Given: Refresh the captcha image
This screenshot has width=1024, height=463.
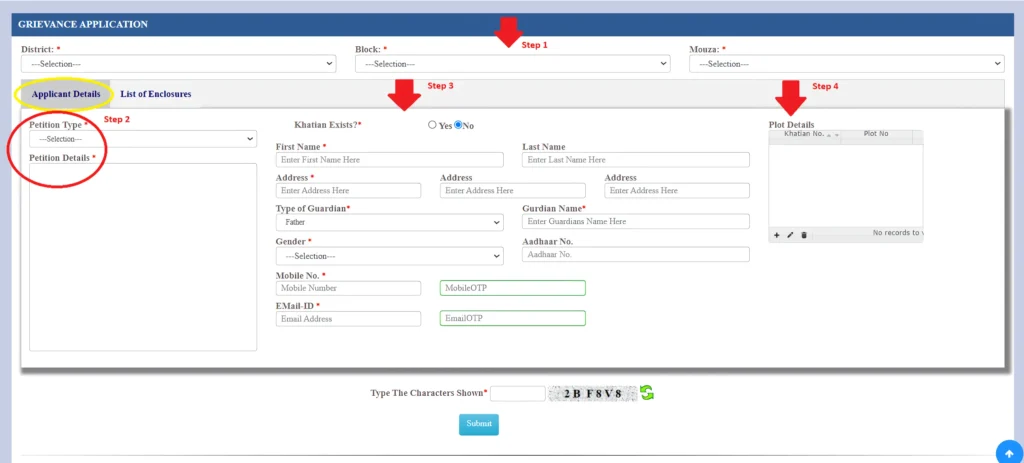Looking at the screenshot, I should coord(647,393).
